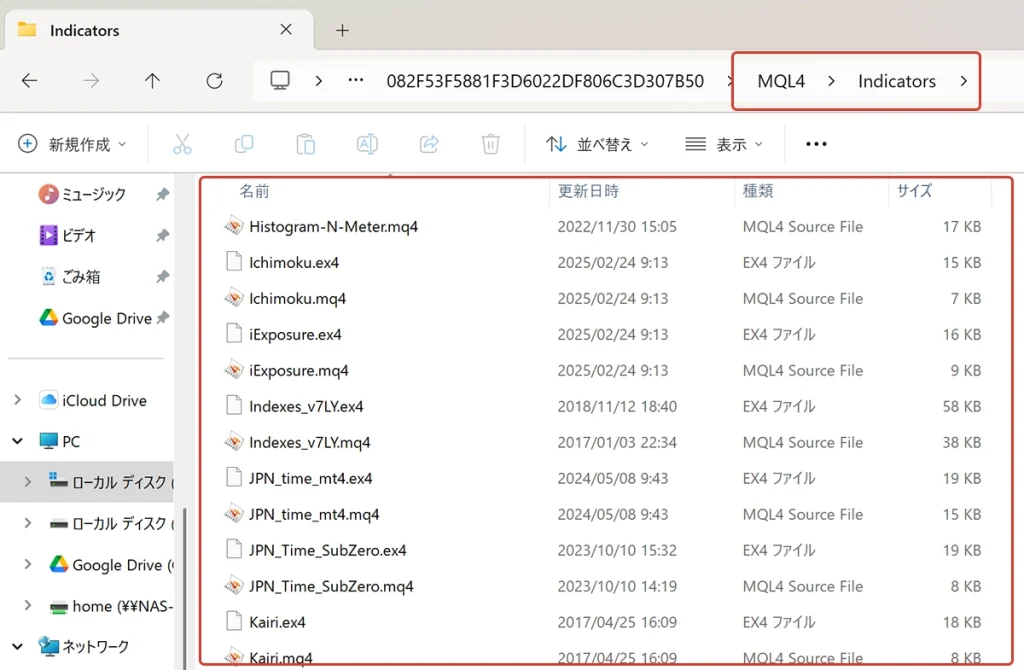Expand chevron after the PC icon
1024x670 pixels.
click(x=319, y=81)
